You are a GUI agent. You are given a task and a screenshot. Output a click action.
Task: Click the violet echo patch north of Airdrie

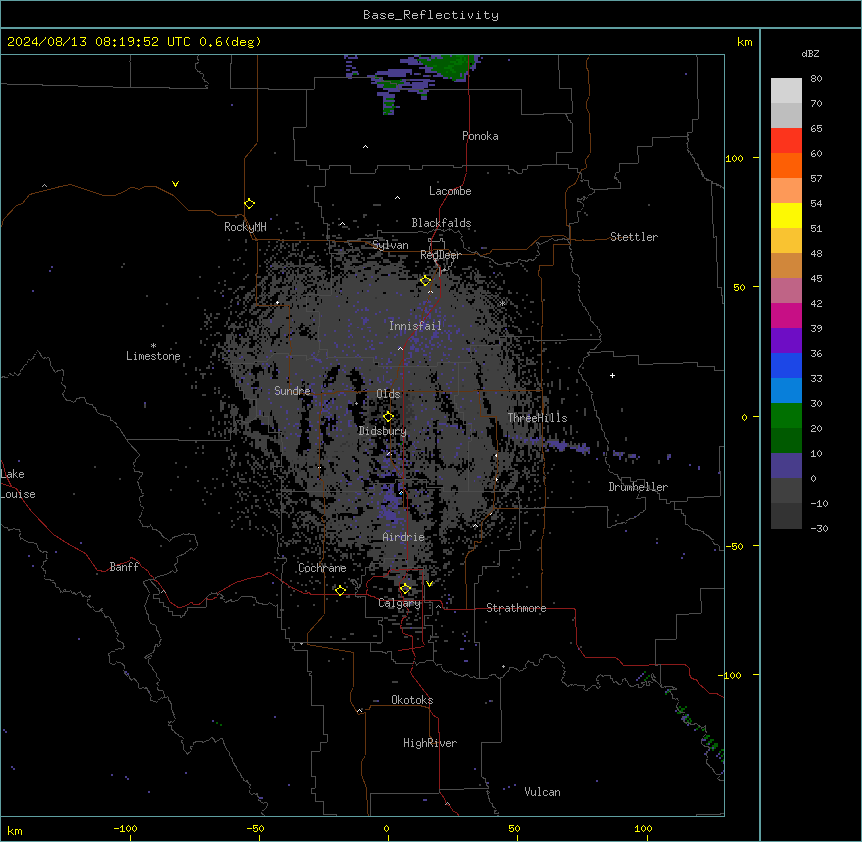pyautogui.click(x=392, y=504)
